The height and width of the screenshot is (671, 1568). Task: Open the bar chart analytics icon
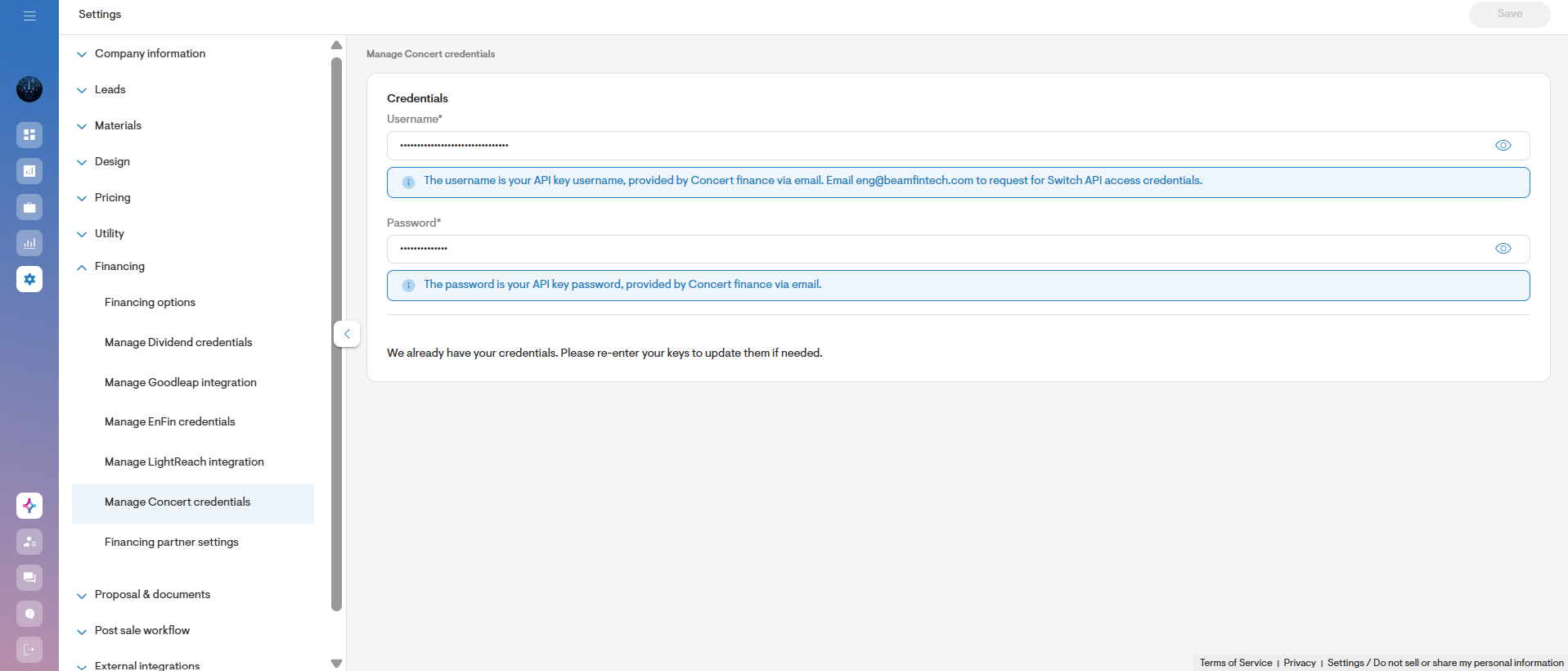[x=29, y=243]
